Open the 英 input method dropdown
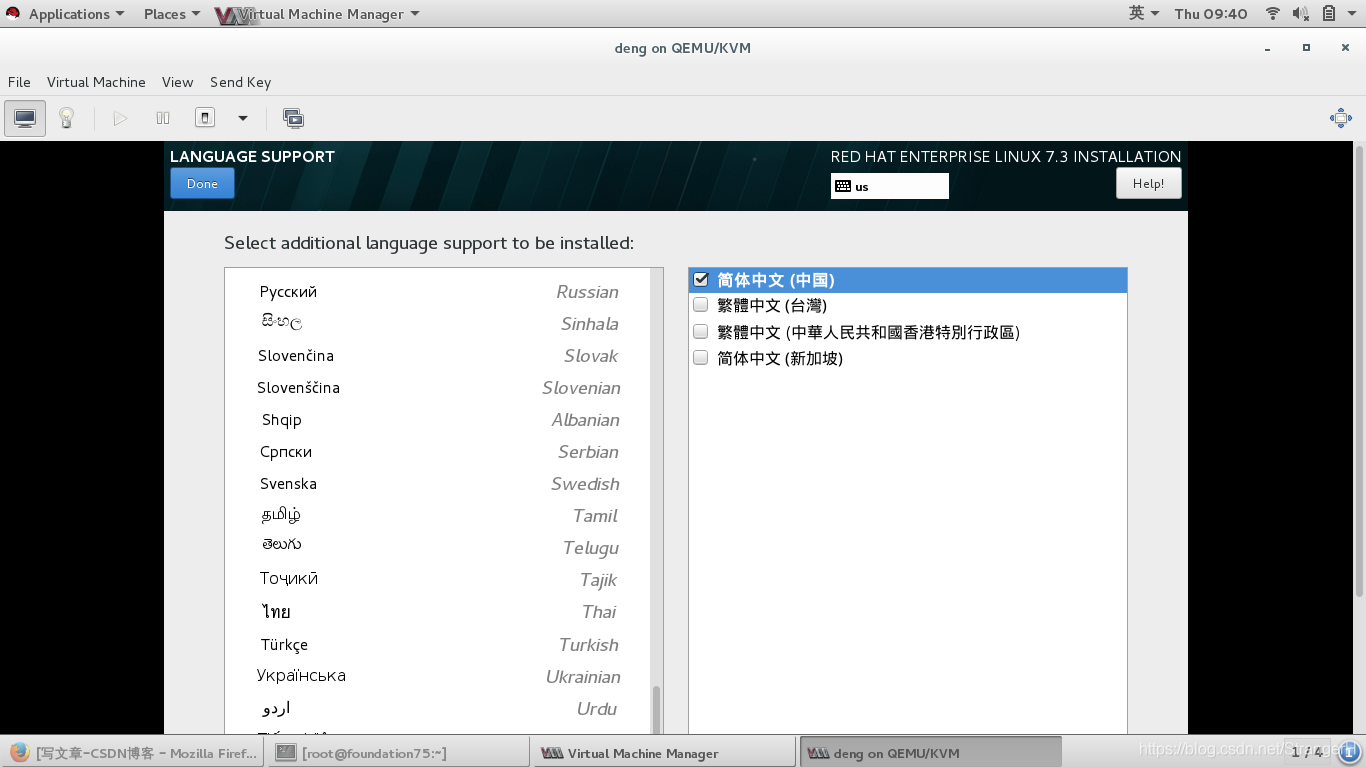The image size is (1366, 768). tap(1144, 13)
